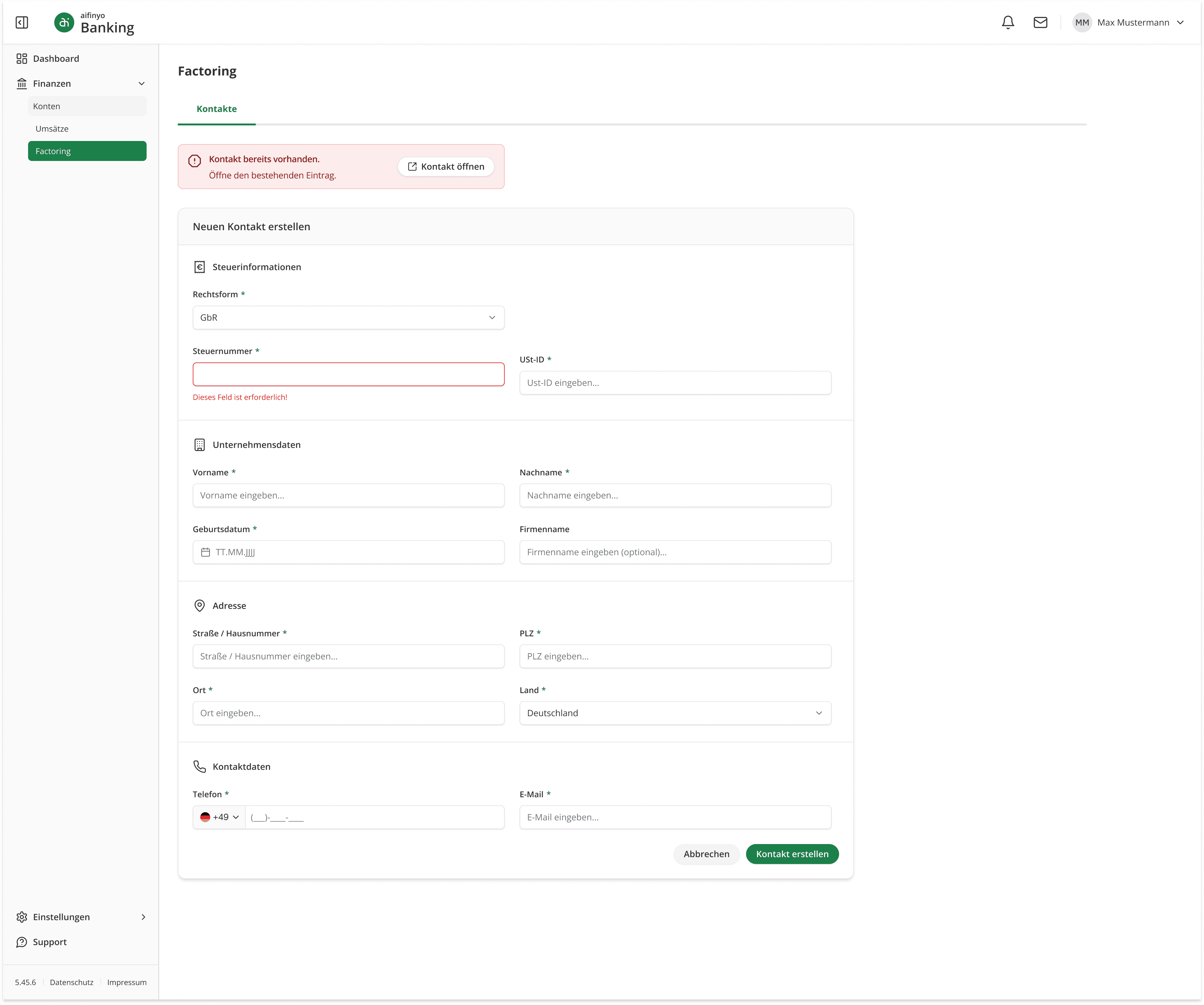Click the Dashboard grid icon
The width and height of the screenshot is (1204, 1005).
click(22, 58)
